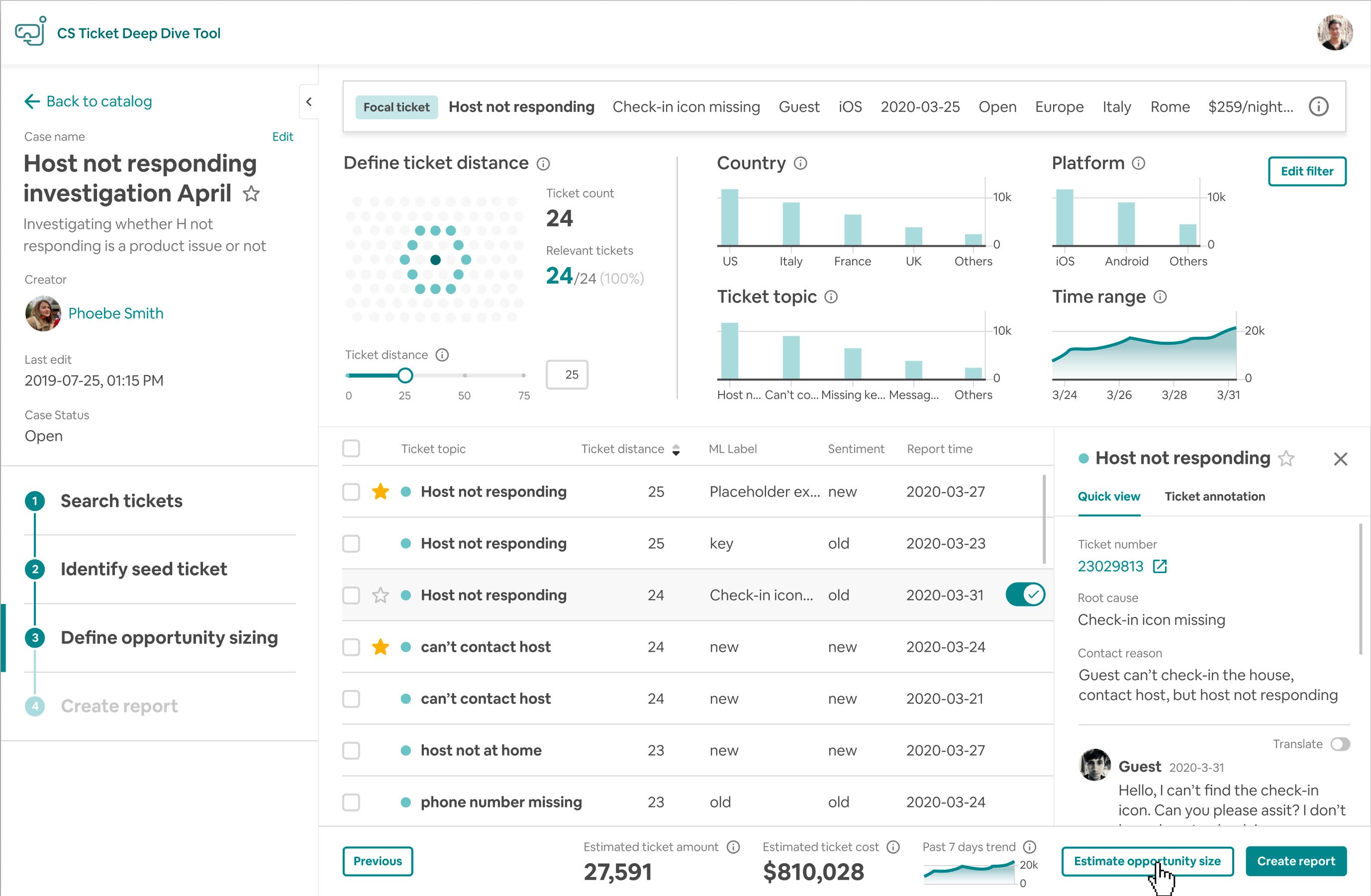Image resolution: width=1371 pixels, height=896 pixels.
Task: Click the Time range info icon
Action: [1160, 297]
